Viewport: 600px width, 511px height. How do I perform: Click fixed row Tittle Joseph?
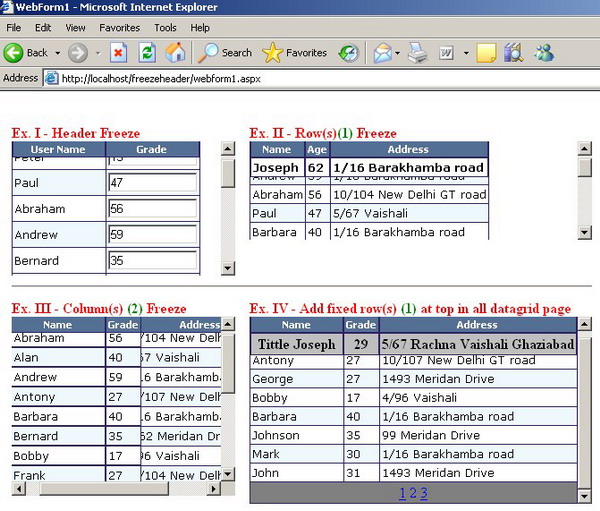(x=296, y=344)
